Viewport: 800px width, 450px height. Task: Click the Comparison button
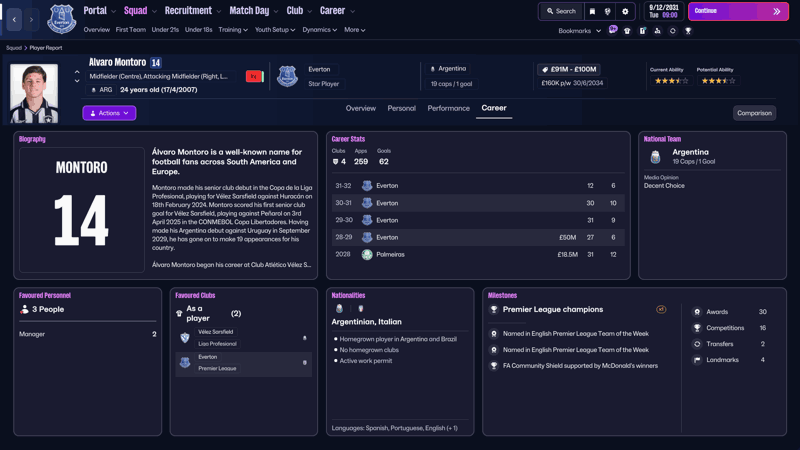754,113
